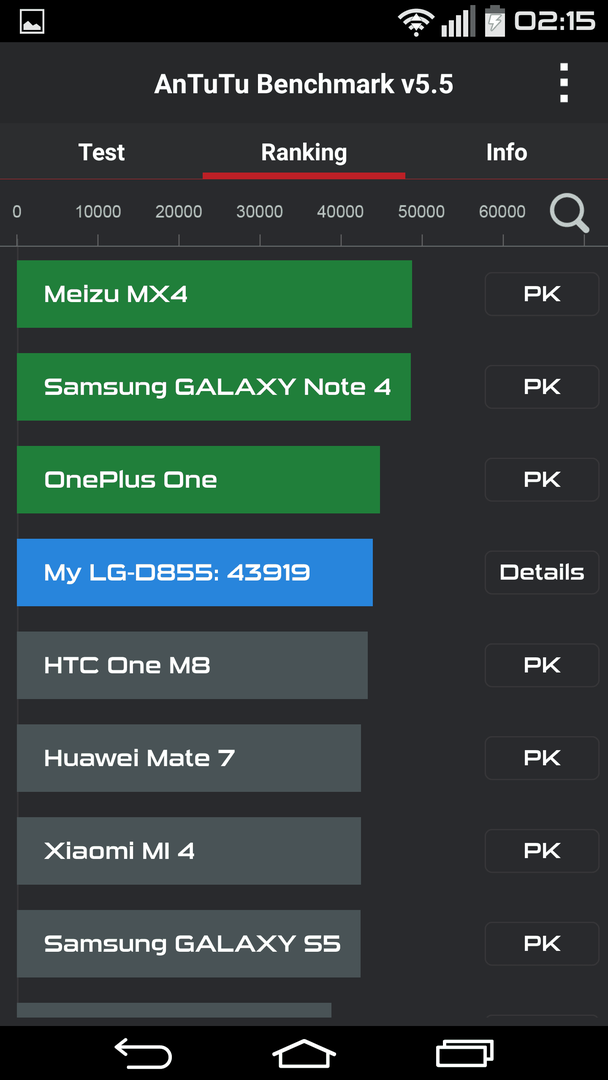Tap the blue My LG-D855 score bar
The image size is (608, 1080).
point(195,572)
